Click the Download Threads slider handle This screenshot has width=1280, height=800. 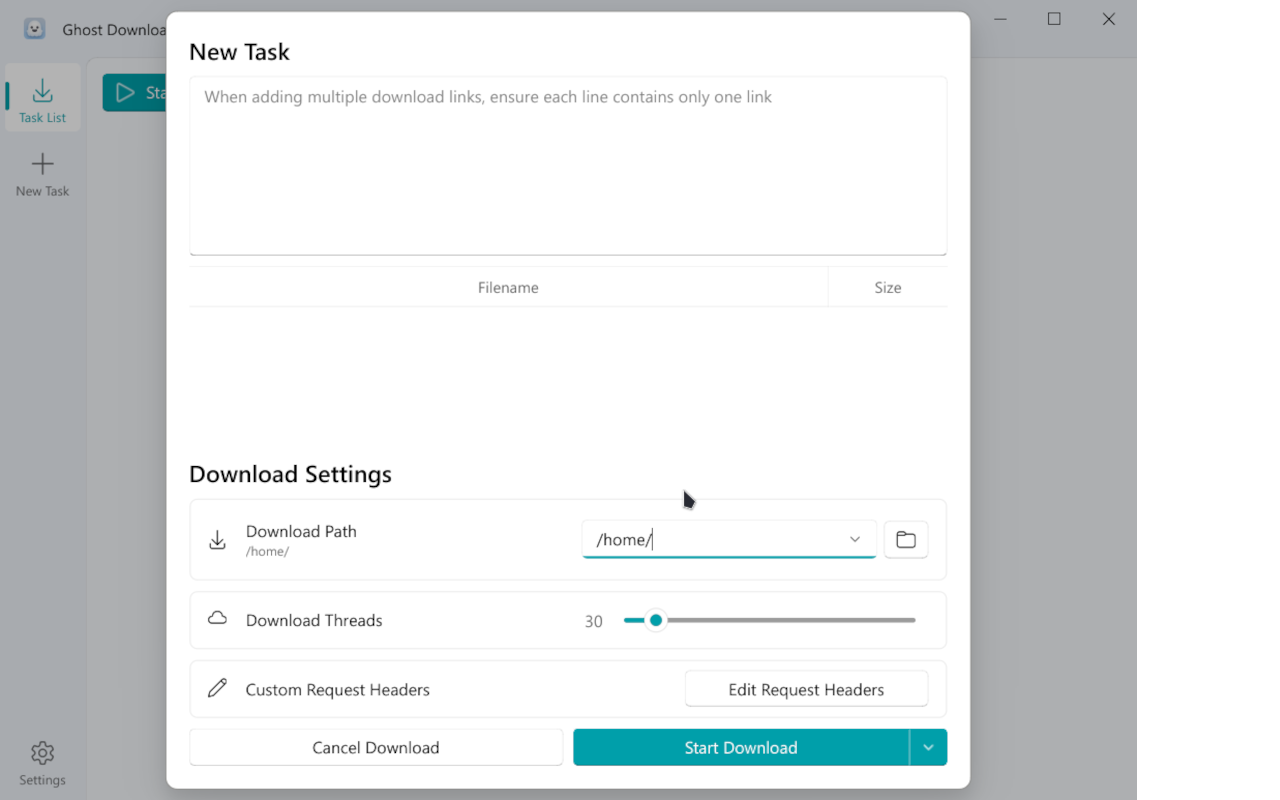click(656, 620)
